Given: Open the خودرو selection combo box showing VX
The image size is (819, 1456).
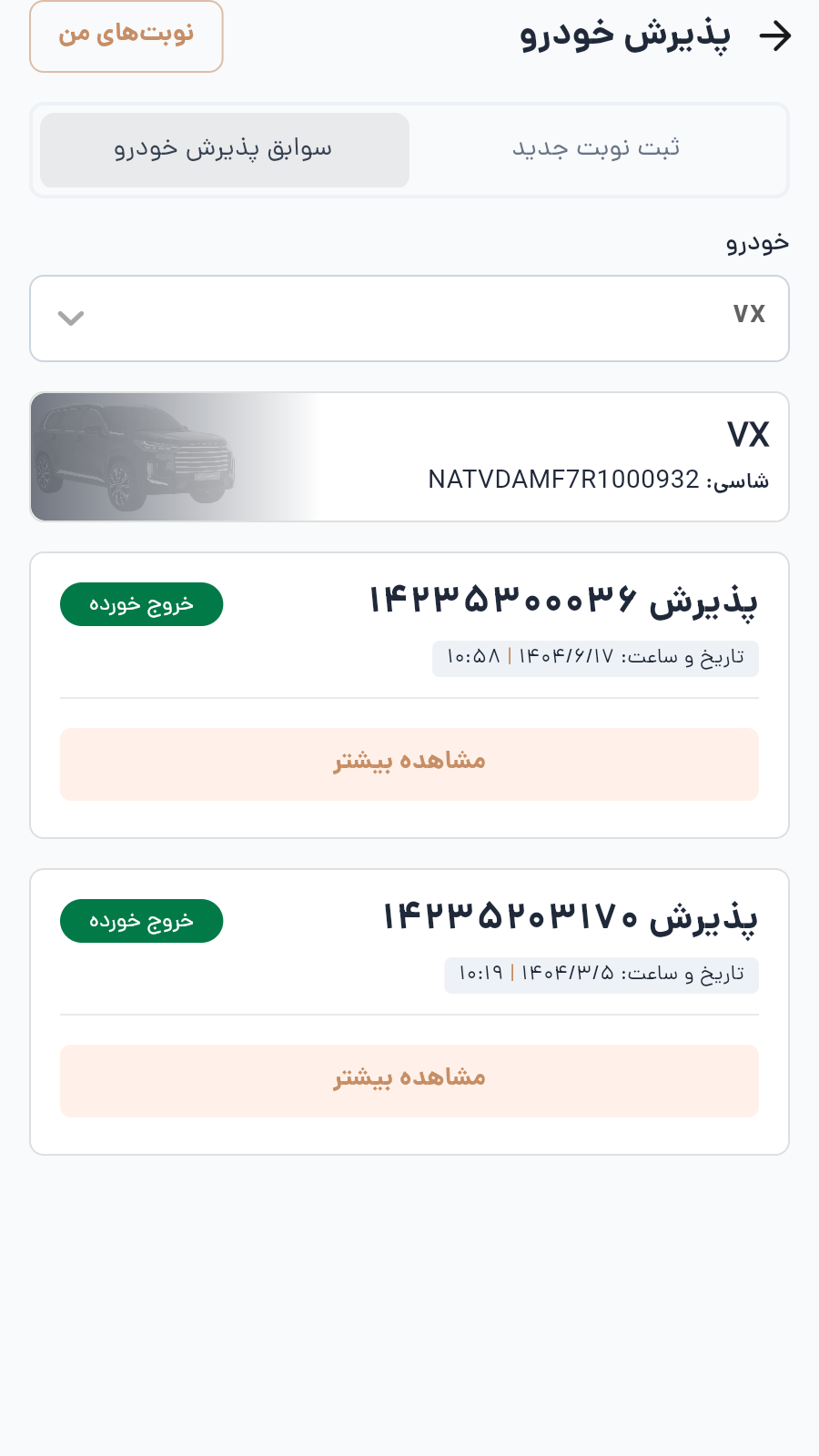Looking at the screenshot, I should [x=409, y=318].
